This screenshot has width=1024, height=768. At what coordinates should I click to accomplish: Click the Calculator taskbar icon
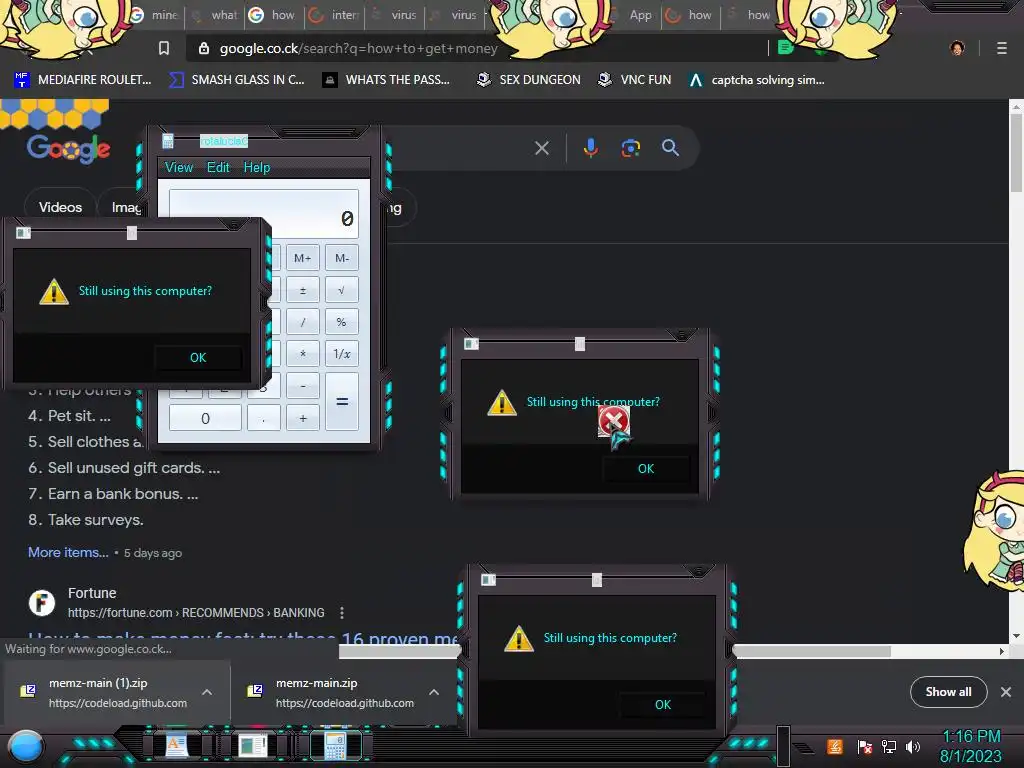pos(335,745)
